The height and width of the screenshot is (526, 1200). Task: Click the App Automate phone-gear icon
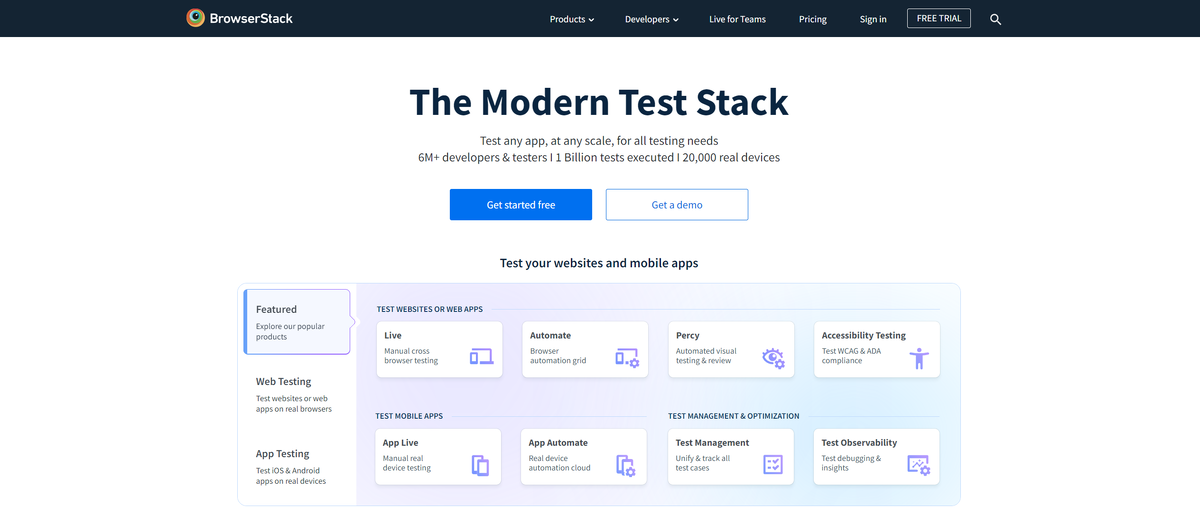[x=626, y=465]
